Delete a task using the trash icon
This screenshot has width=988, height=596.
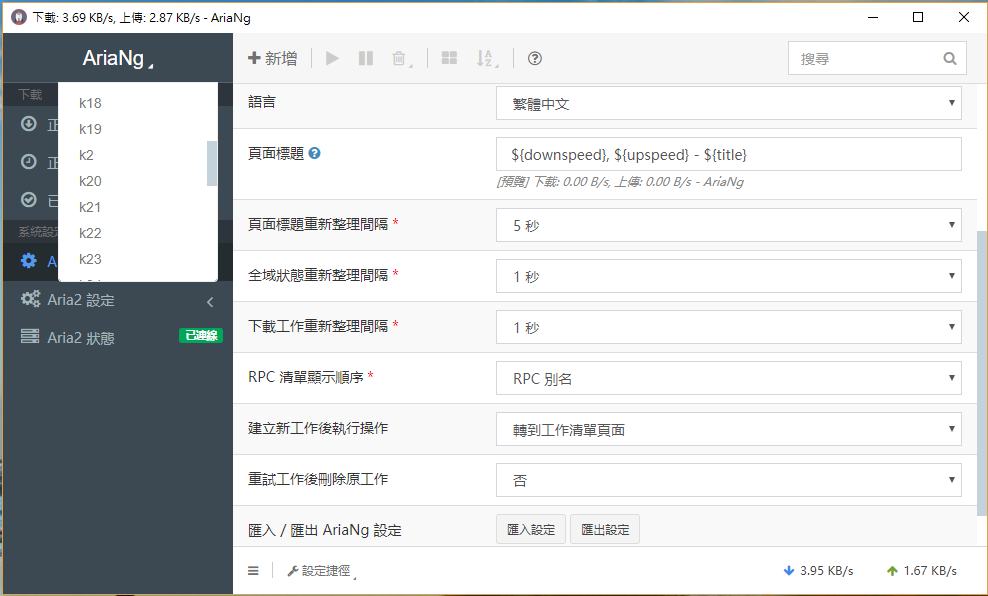pyautogui.click(x=399, y=58)
